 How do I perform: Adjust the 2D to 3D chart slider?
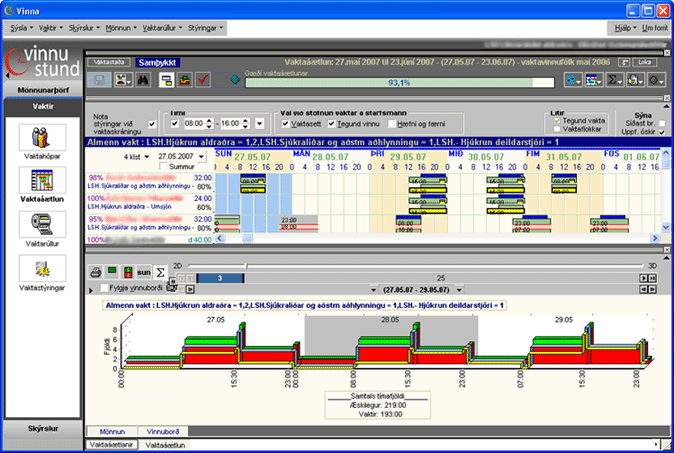[x=246, y=266]
